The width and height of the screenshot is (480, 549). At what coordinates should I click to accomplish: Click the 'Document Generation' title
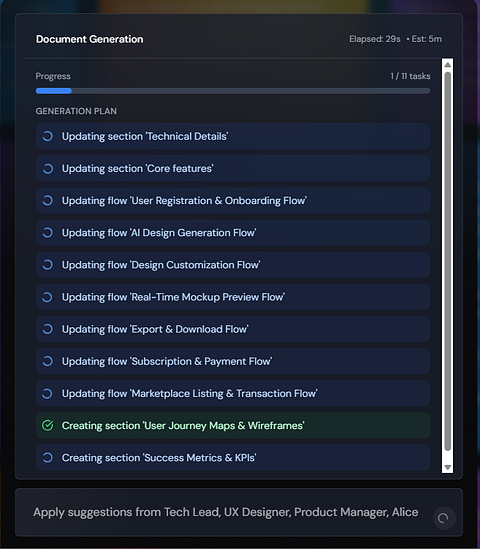90,39
